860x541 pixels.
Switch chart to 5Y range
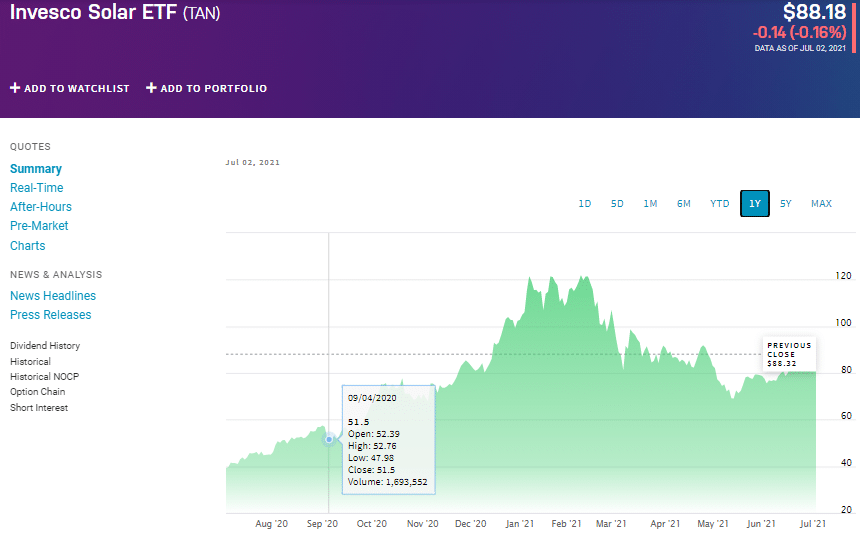coord(785,204)
